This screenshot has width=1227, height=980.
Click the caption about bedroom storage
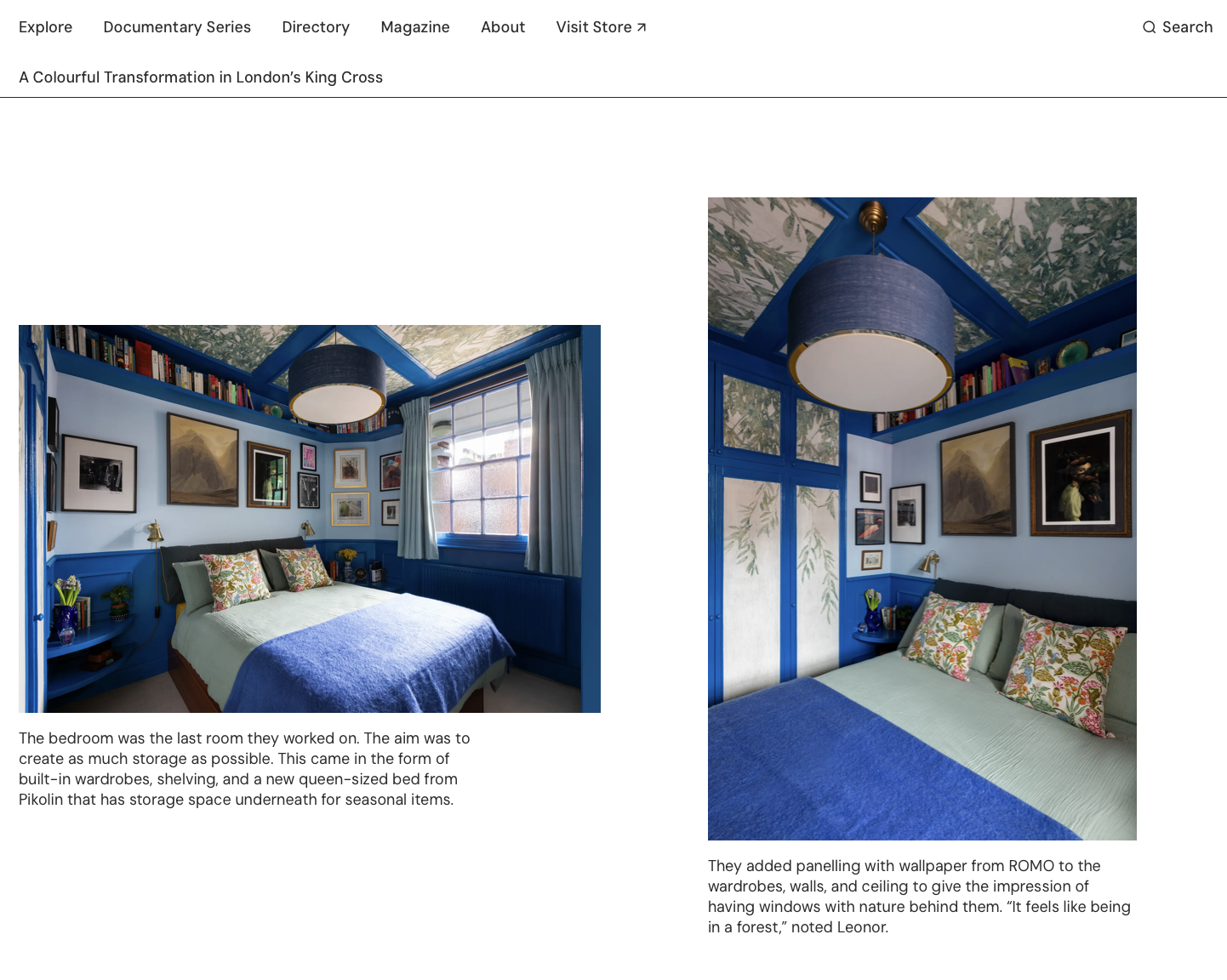[245, 769]
